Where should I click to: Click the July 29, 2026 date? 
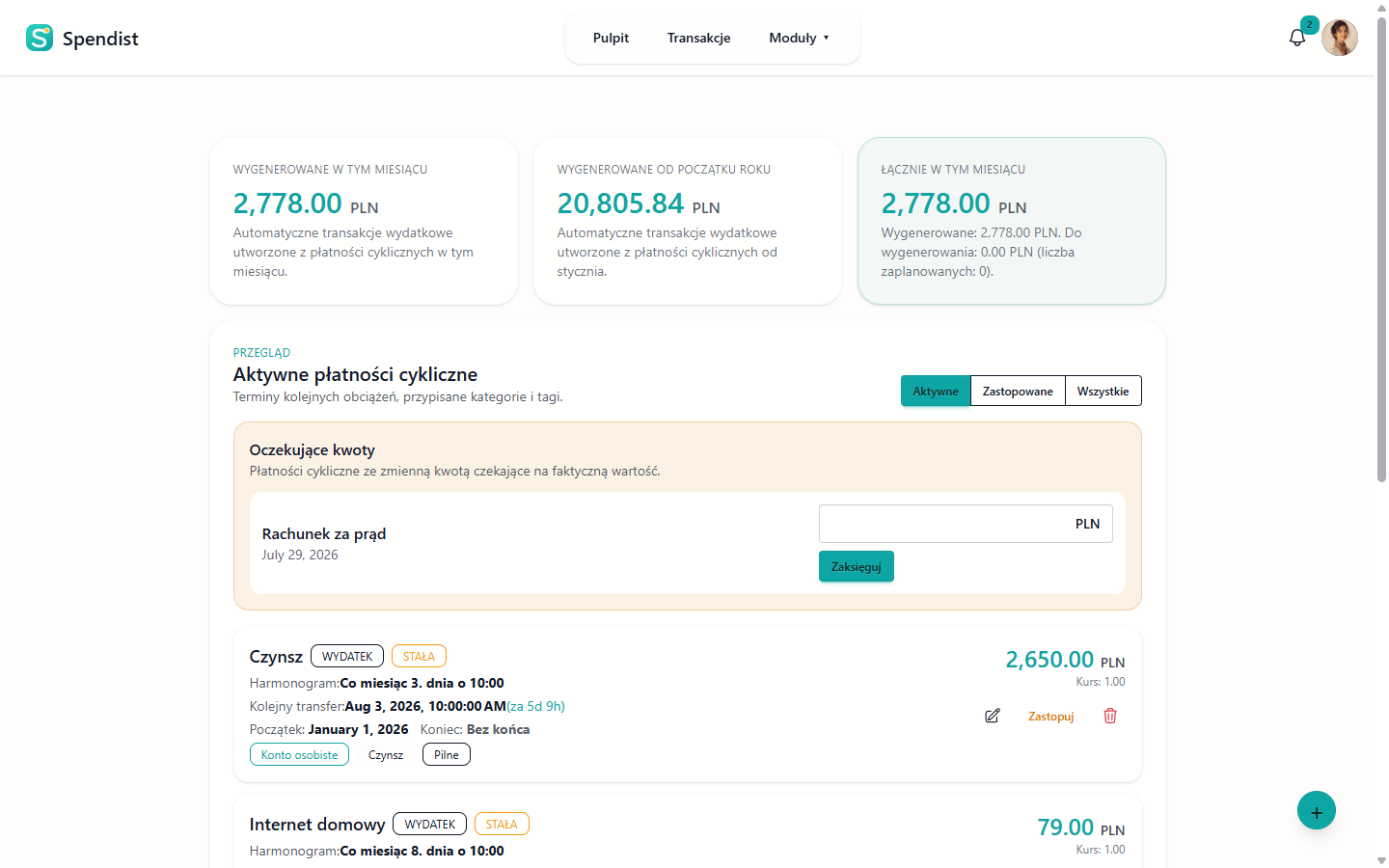click(300, 555)
